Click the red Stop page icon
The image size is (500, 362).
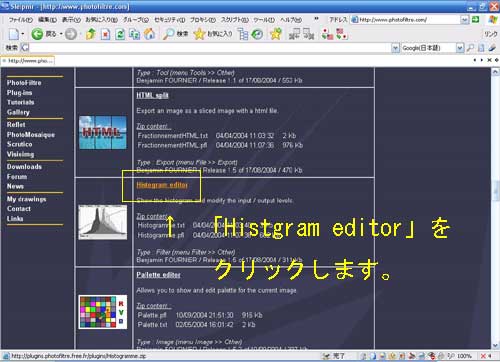coord(106,34)
